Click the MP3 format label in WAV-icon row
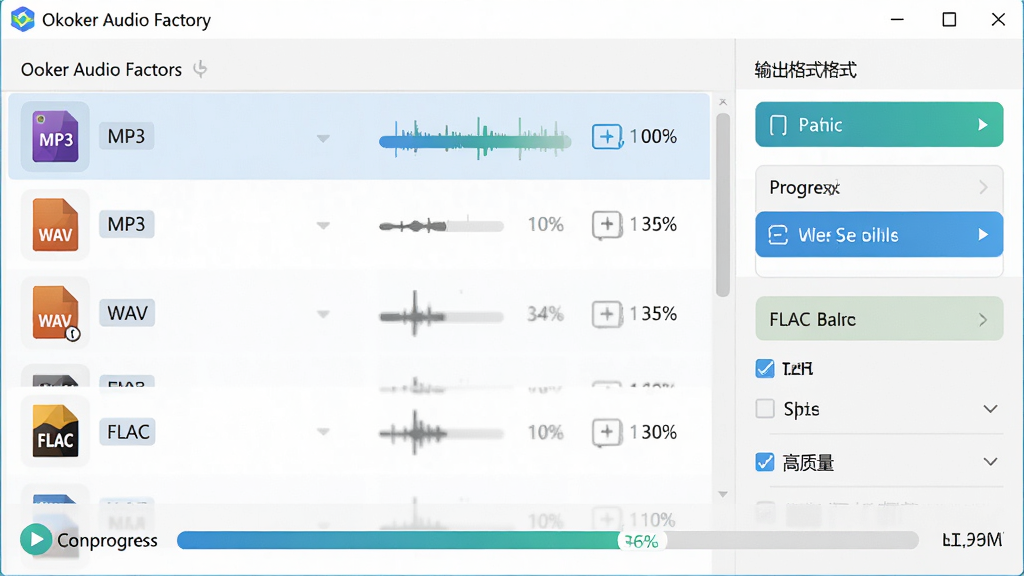Image resolution: width=1024 pixels, height=576 pixels. click(126, 224)
